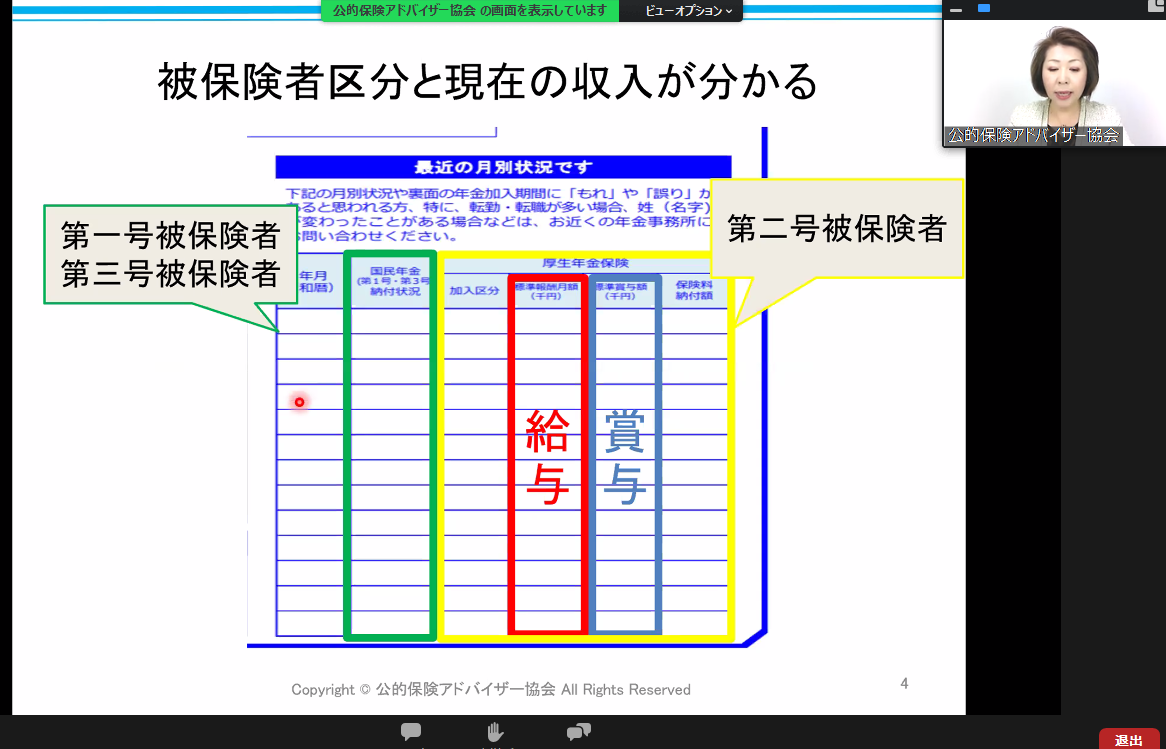Click the 標準報酬月額 column header
Screen dimensions: 1166x749
click(x=547, y=291)
